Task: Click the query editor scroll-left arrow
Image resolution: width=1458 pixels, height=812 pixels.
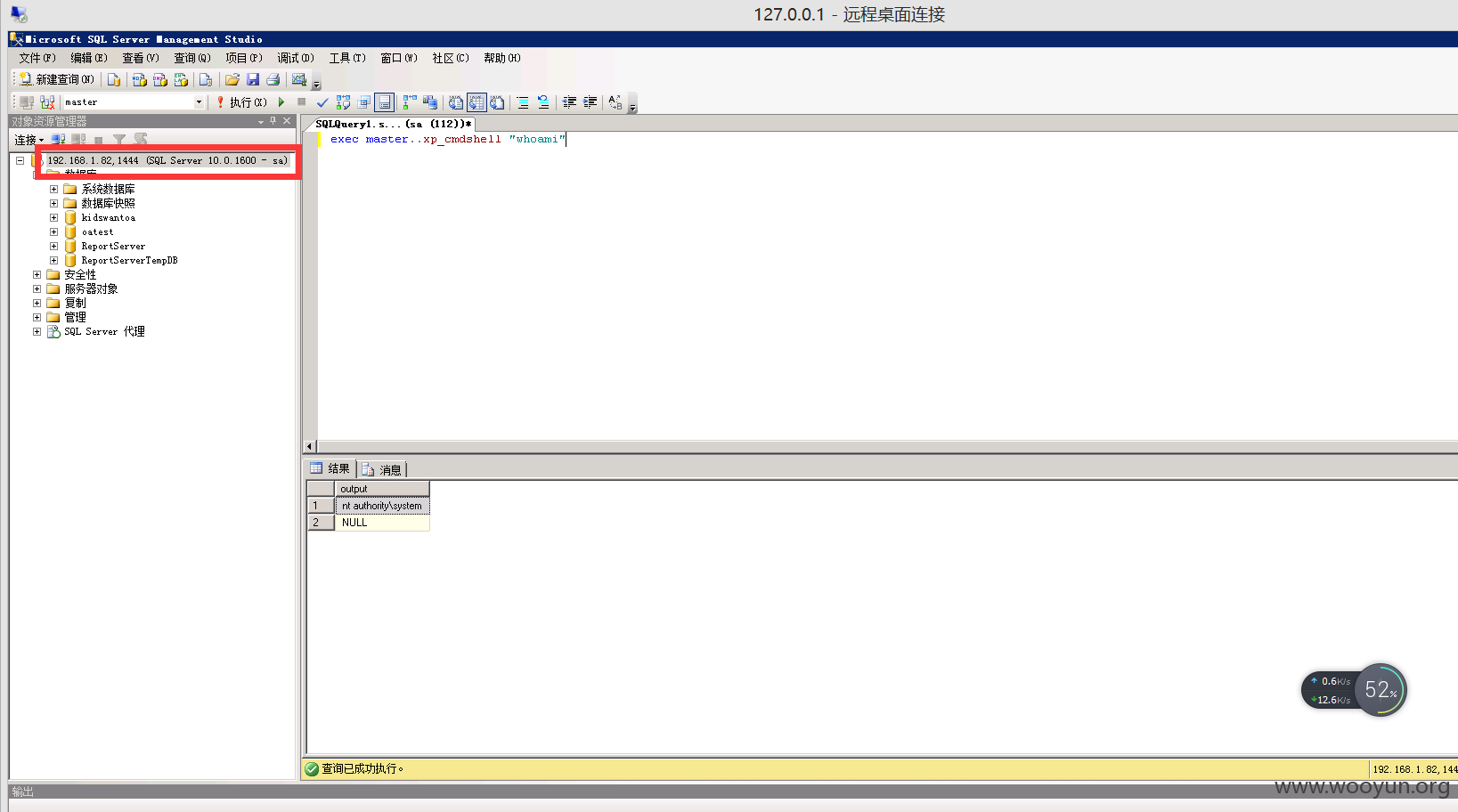Action: coord(310,447)
